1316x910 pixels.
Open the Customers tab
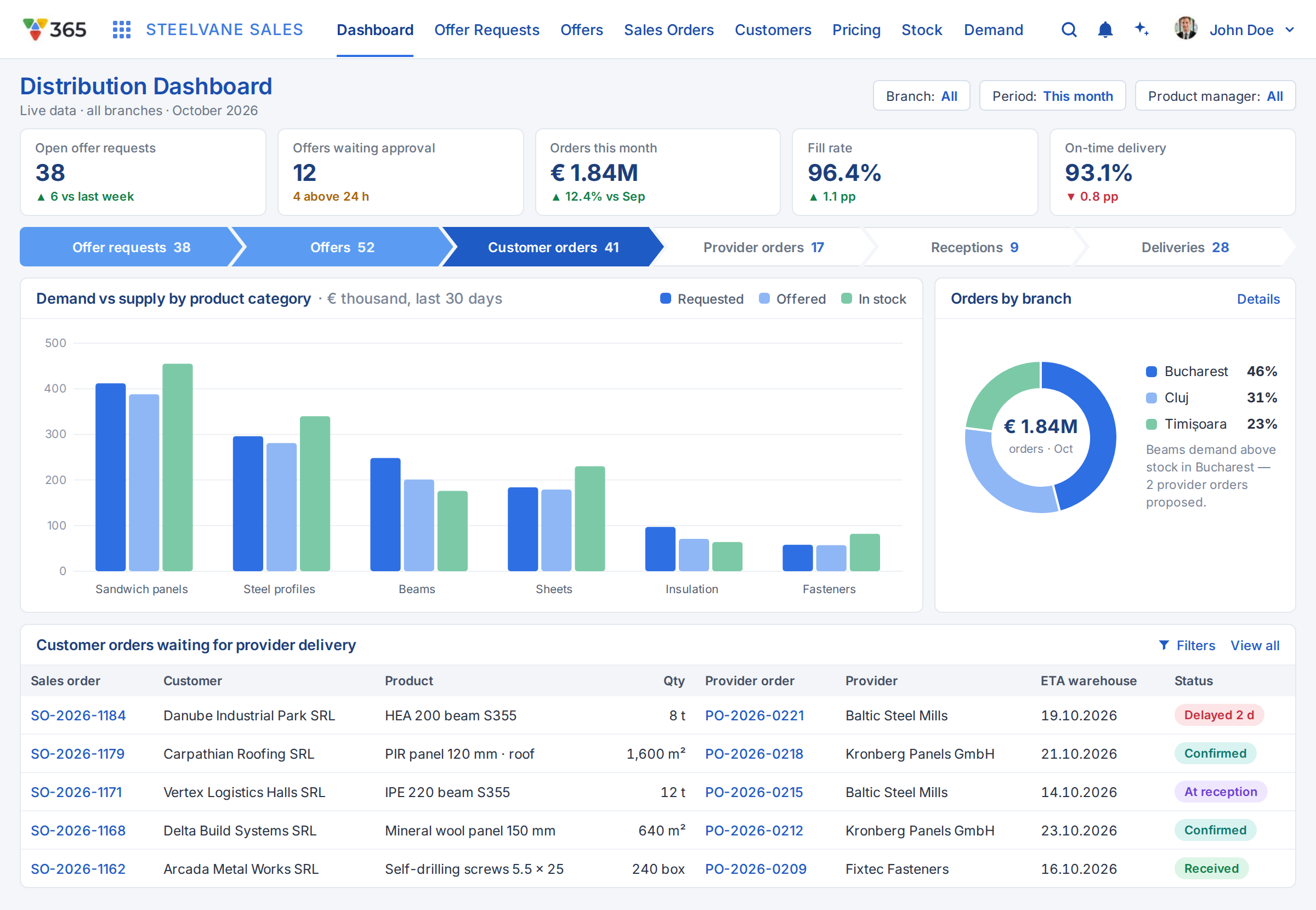(x=773, y=30)
